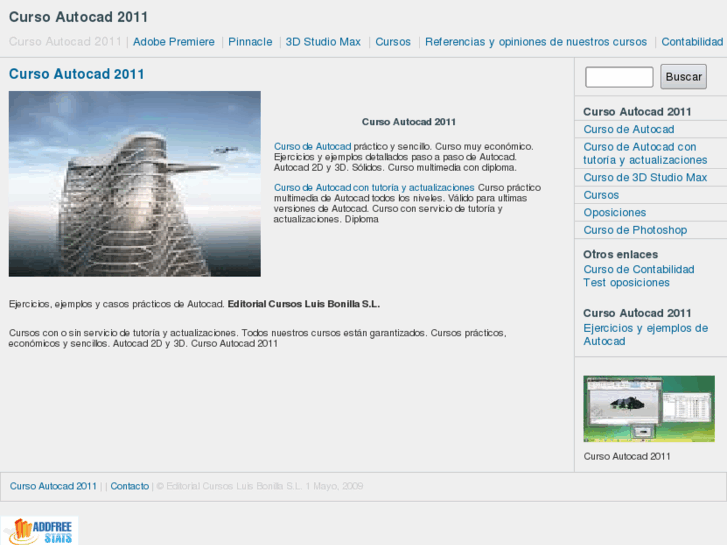Open the Oposiciones sidebar link
The height and width of the screenshot is (545, 727).
tap(615, 212)
